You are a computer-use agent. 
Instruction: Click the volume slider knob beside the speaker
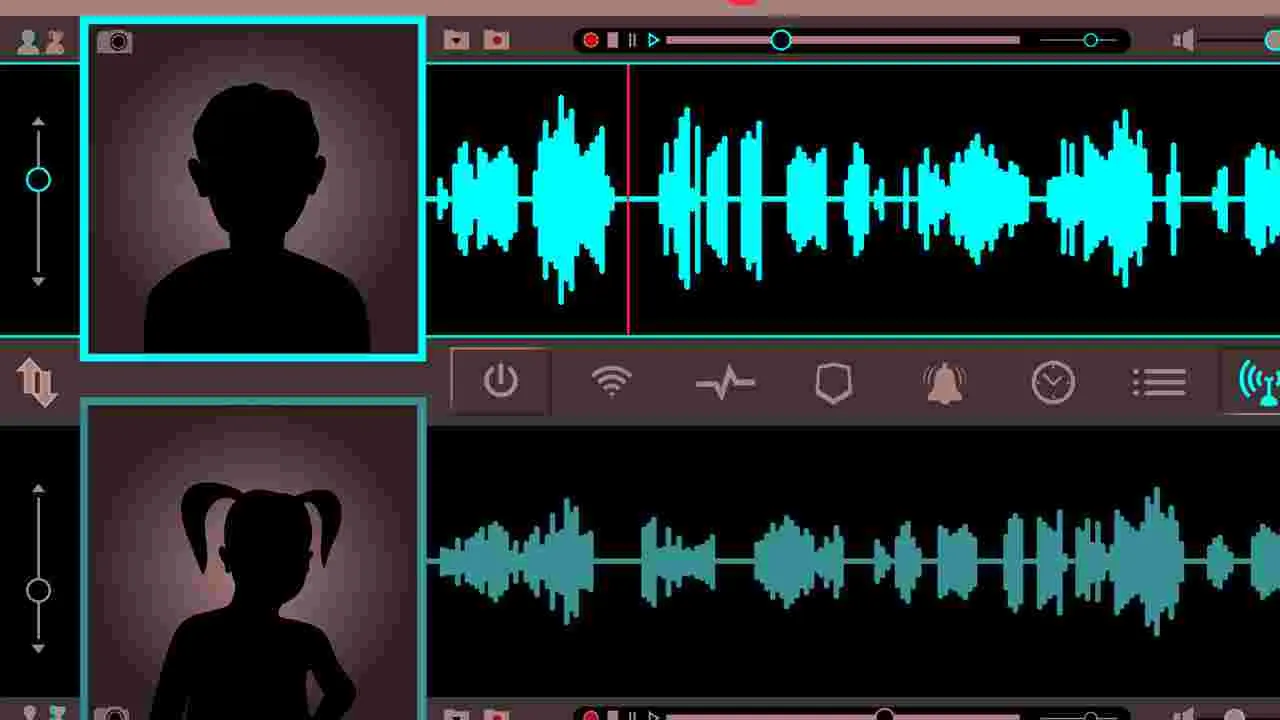[x=1273, y=41]
